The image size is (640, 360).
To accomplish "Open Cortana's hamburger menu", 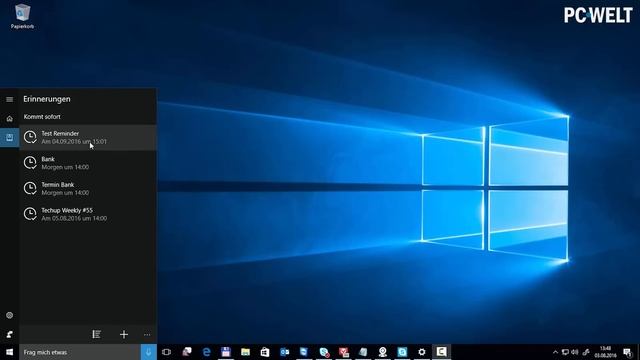I will click(9, 99).
